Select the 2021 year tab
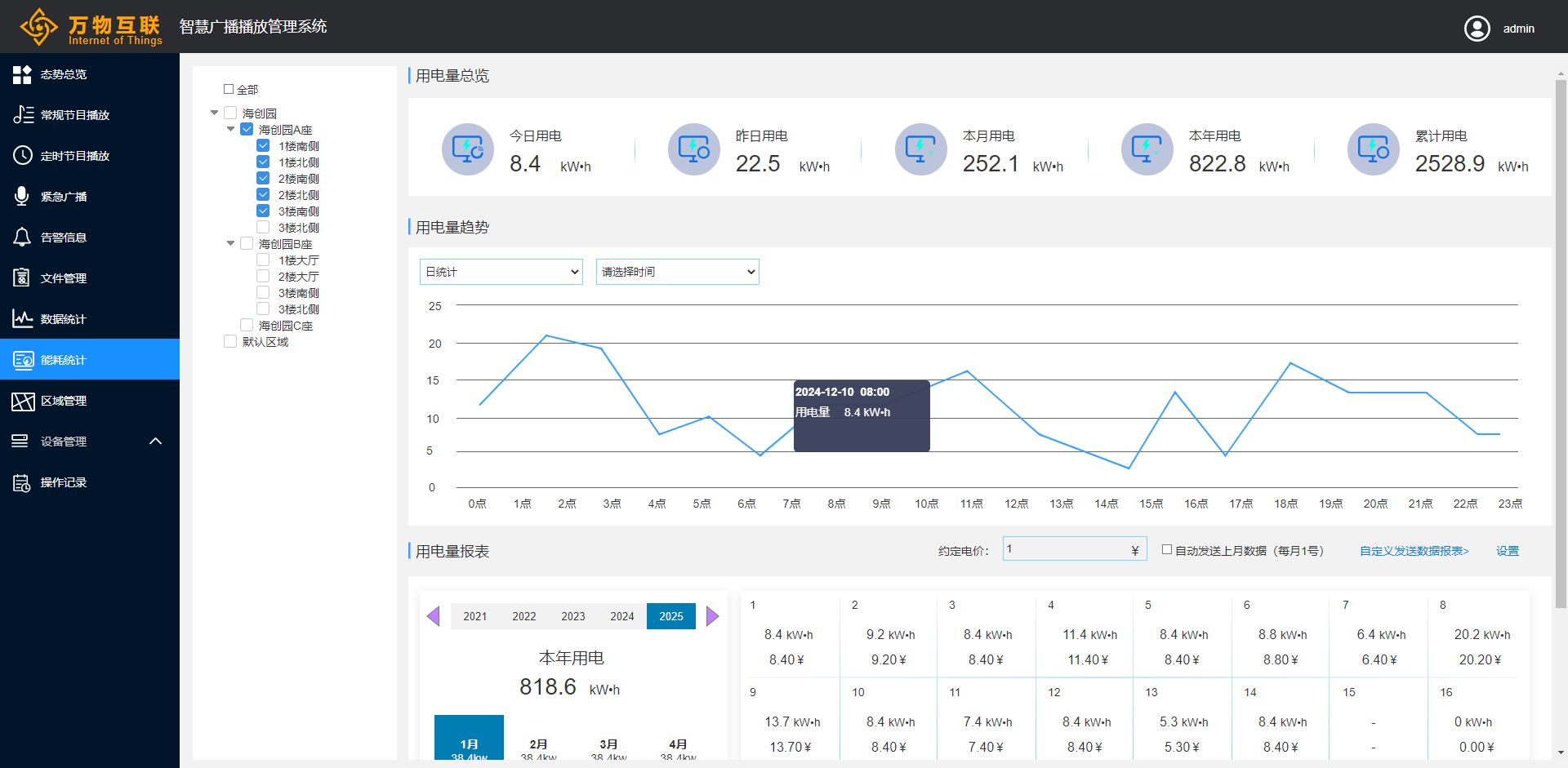The width and height of the screenshot is (1568, 768). [475, 616]
